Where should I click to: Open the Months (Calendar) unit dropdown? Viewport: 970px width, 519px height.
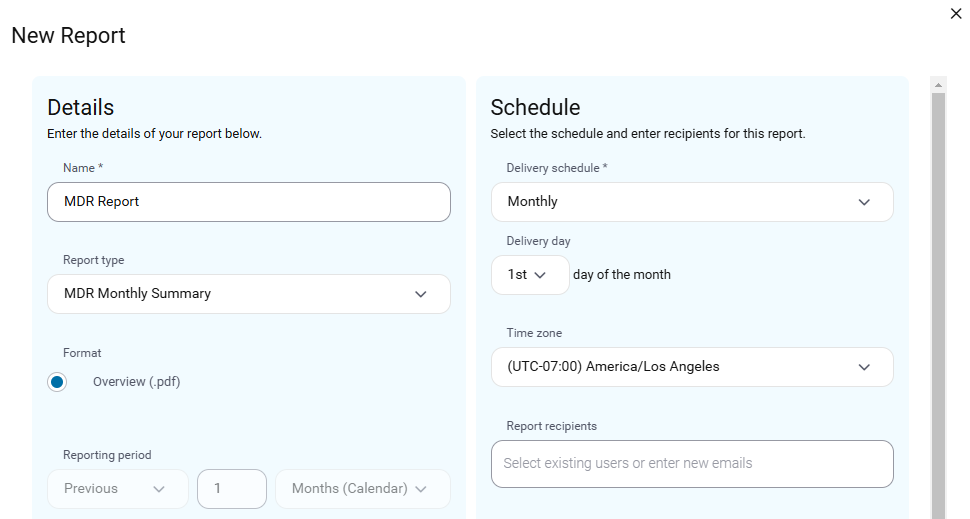point(363,489)
